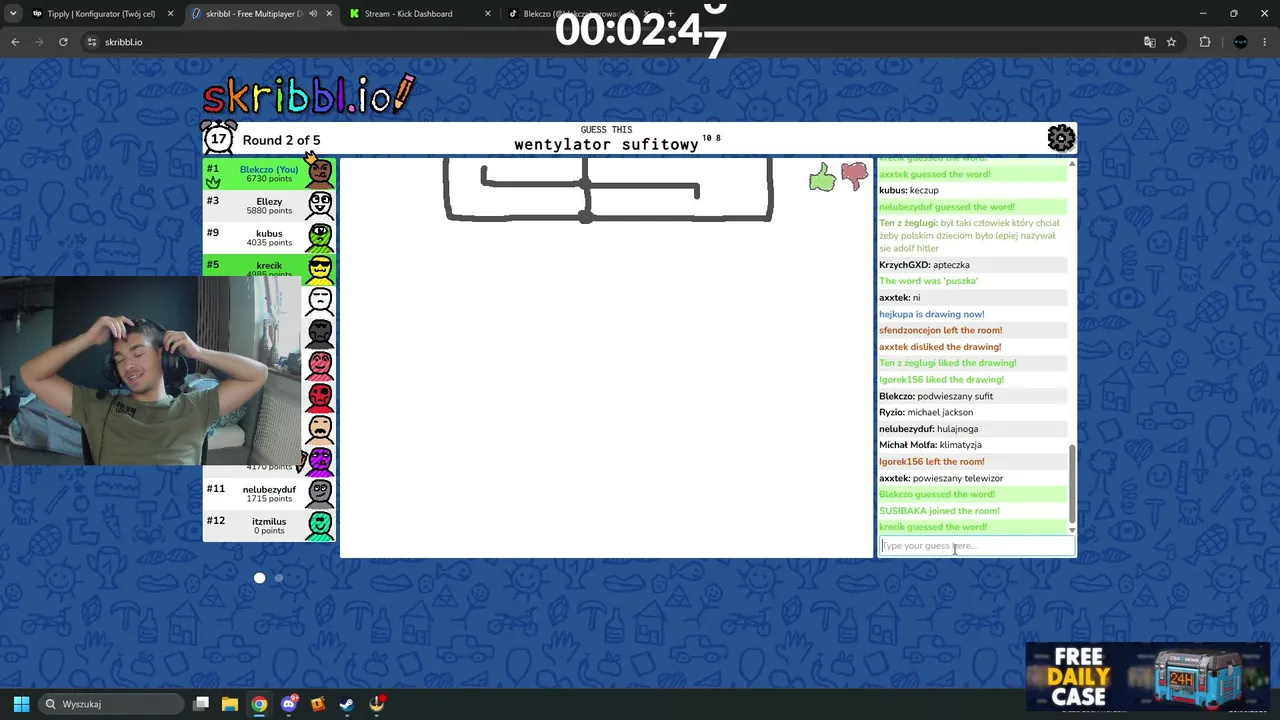Screen dimensions: 1280x720
Task: Close the Stream - Kick Dashboard tab
Action: point(488,14)
